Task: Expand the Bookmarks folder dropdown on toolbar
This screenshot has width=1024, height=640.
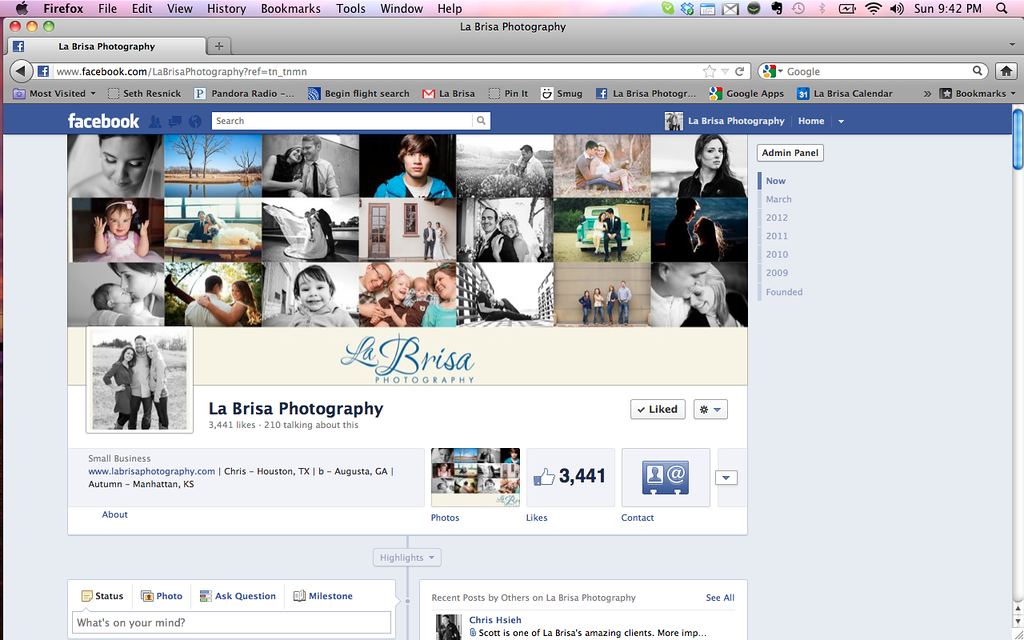Action: click(x=978, y=93)
